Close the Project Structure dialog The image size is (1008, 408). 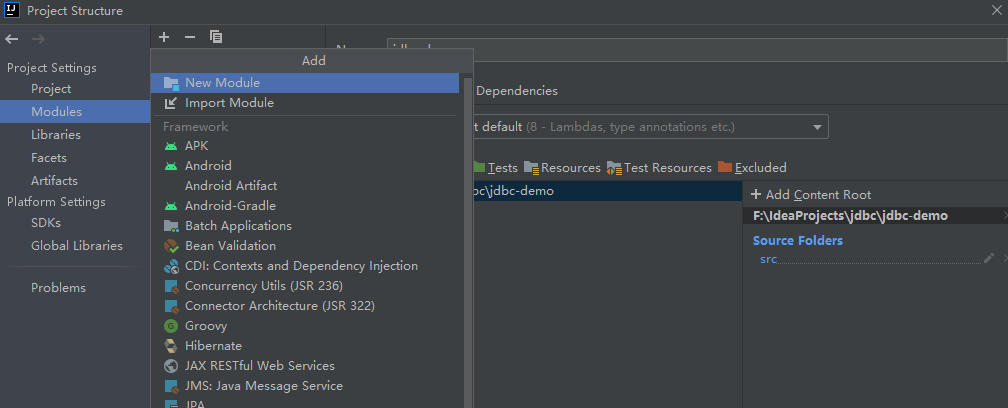coord(997,10)
